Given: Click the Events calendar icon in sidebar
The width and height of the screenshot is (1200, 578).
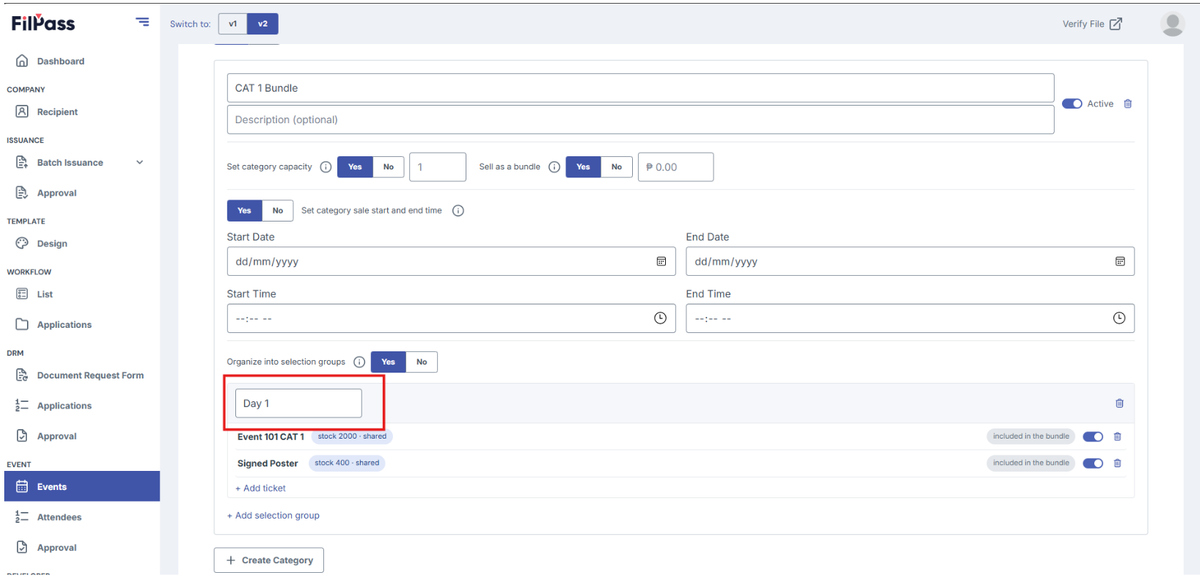Looking at the screenshot, I should tap(22, 487).
